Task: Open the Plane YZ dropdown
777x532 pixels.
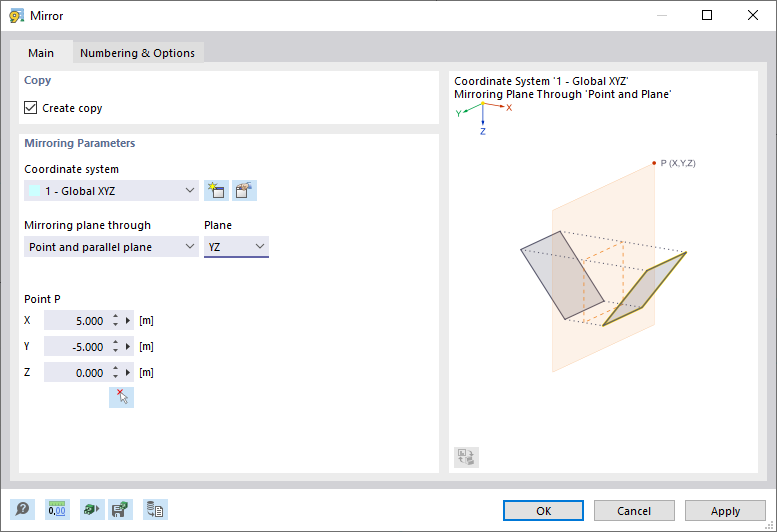Action: (236, 247)
